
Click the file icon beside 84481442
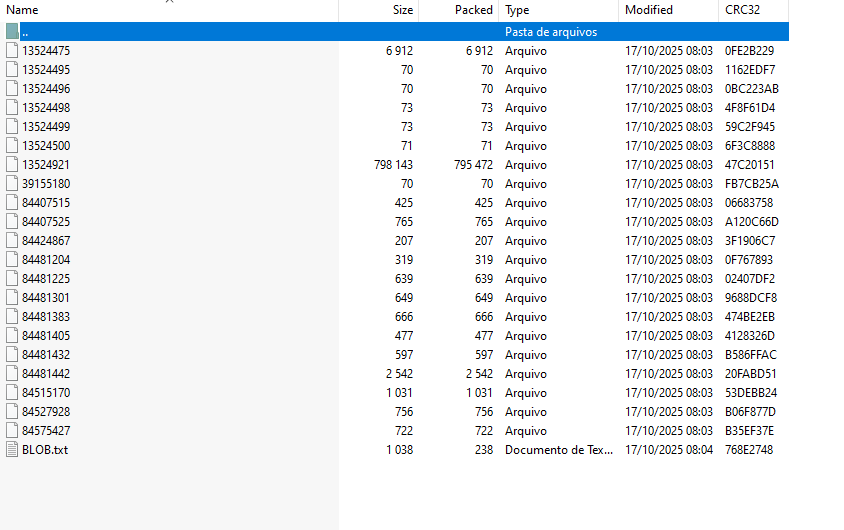click(12, 373)
